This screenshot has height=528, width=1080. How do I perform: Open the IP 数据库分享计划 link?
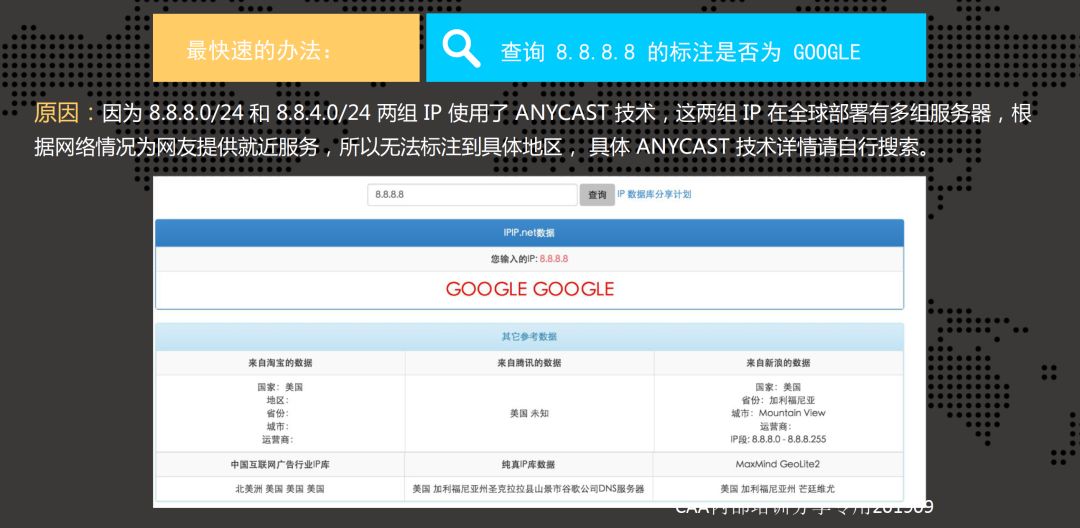point(654,194)
